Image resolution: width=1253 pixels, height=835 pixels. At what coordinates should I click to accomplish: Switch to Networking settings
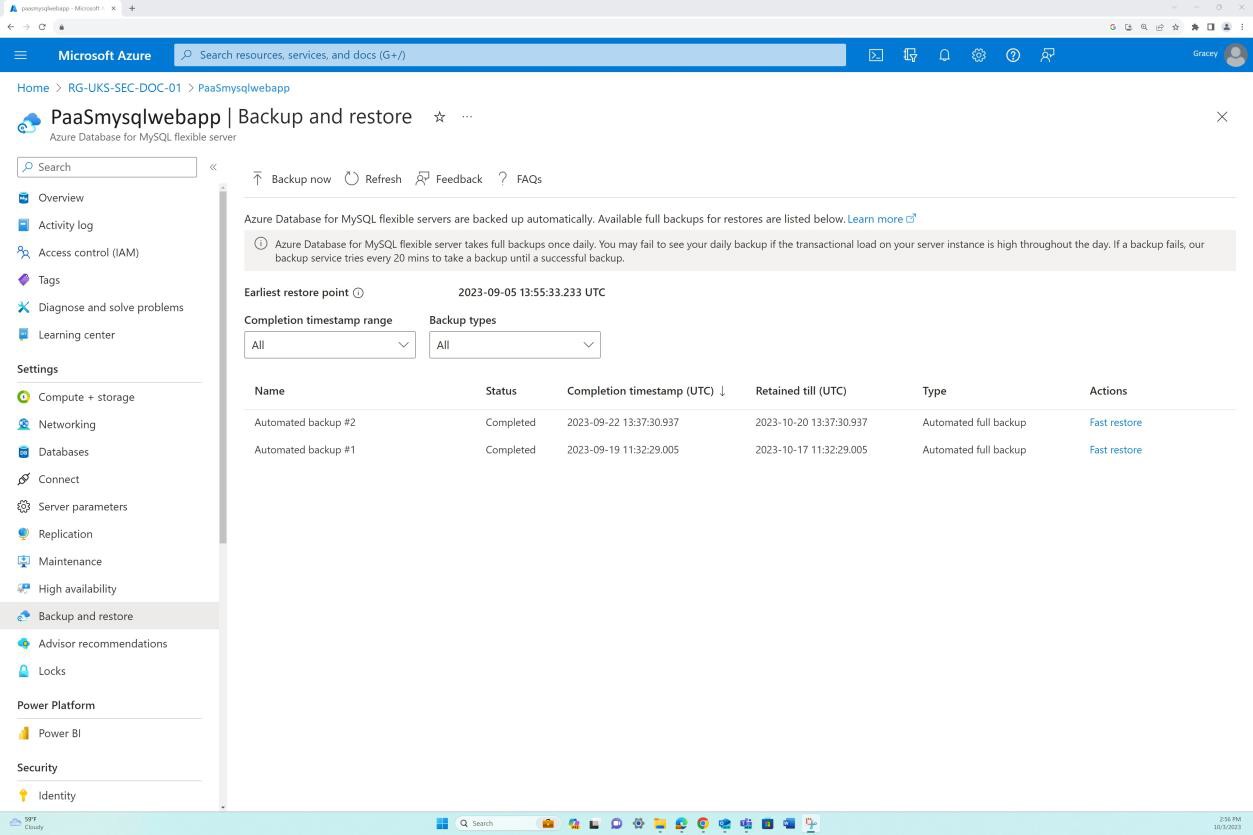coord(66,424)
